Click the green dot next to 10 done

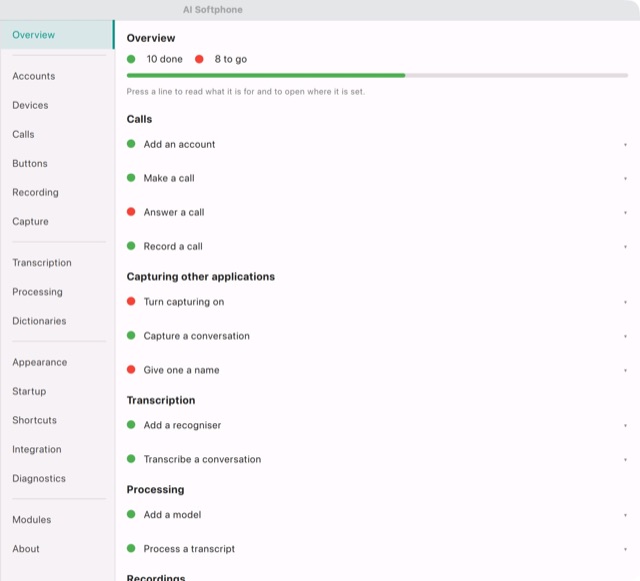131,59
